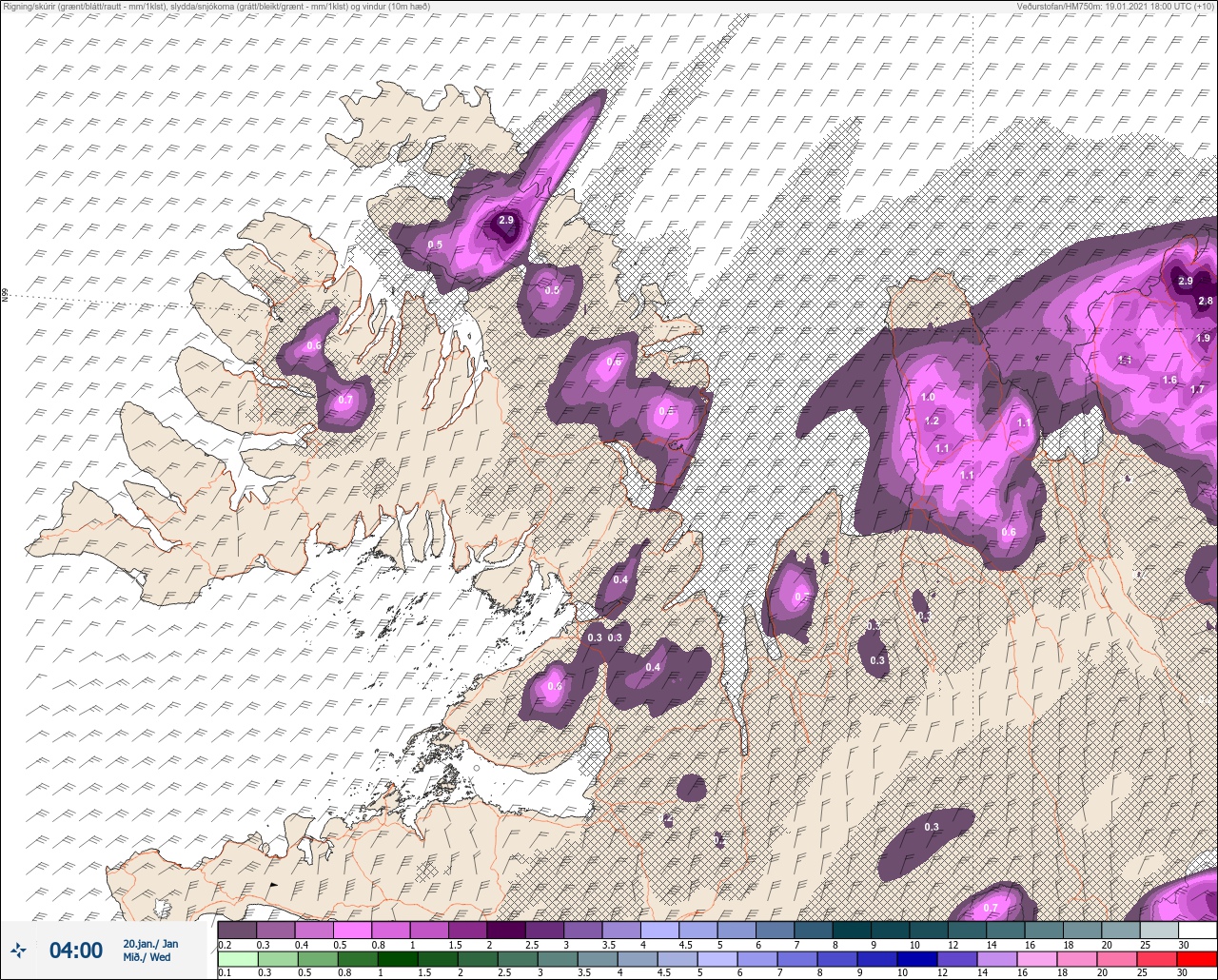Pick the pale green swatch starting the lower legend

click(237, 958)
